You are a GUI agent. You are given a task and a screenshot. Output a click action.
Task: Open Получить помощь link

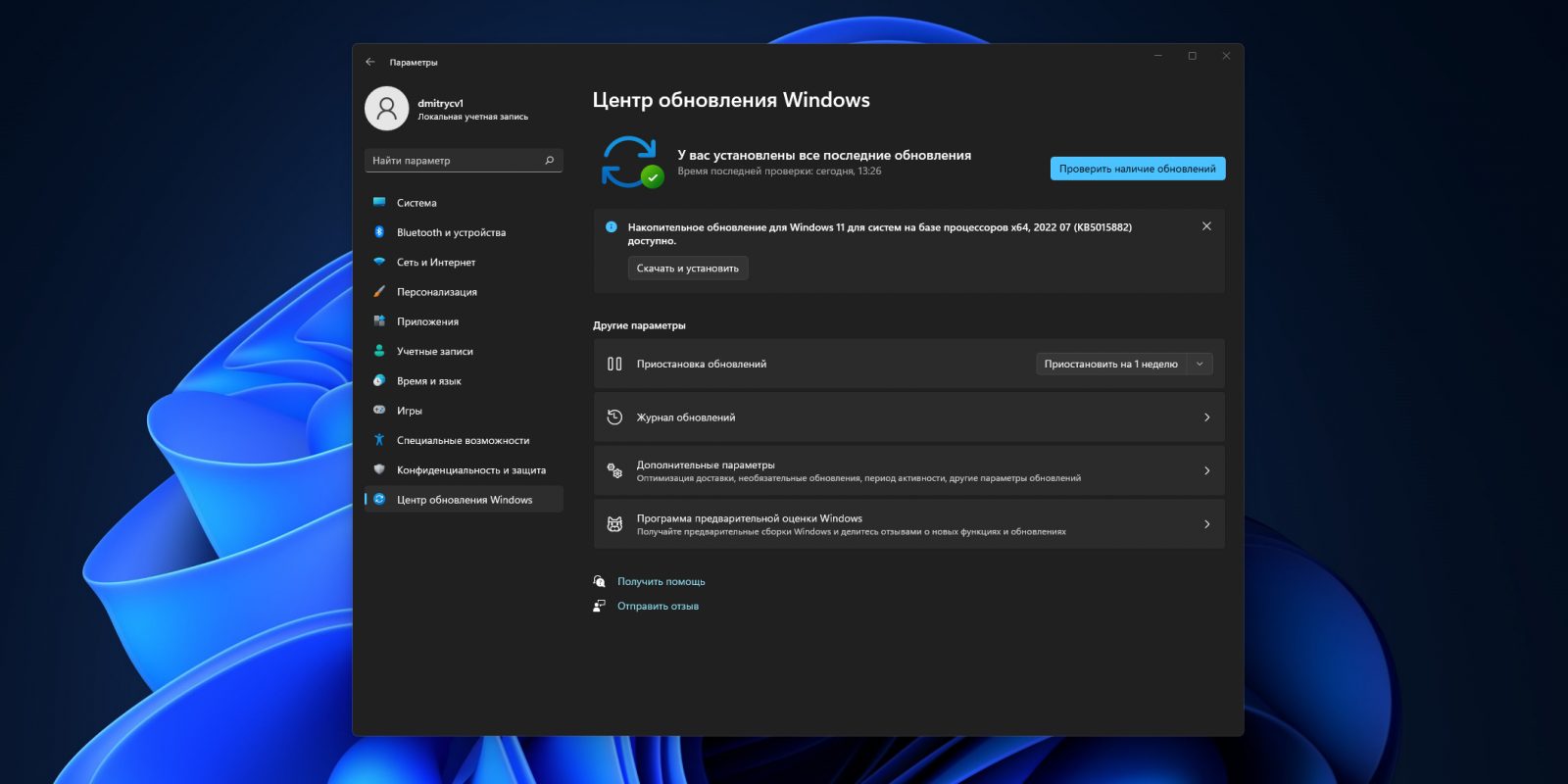click(661, 581)
